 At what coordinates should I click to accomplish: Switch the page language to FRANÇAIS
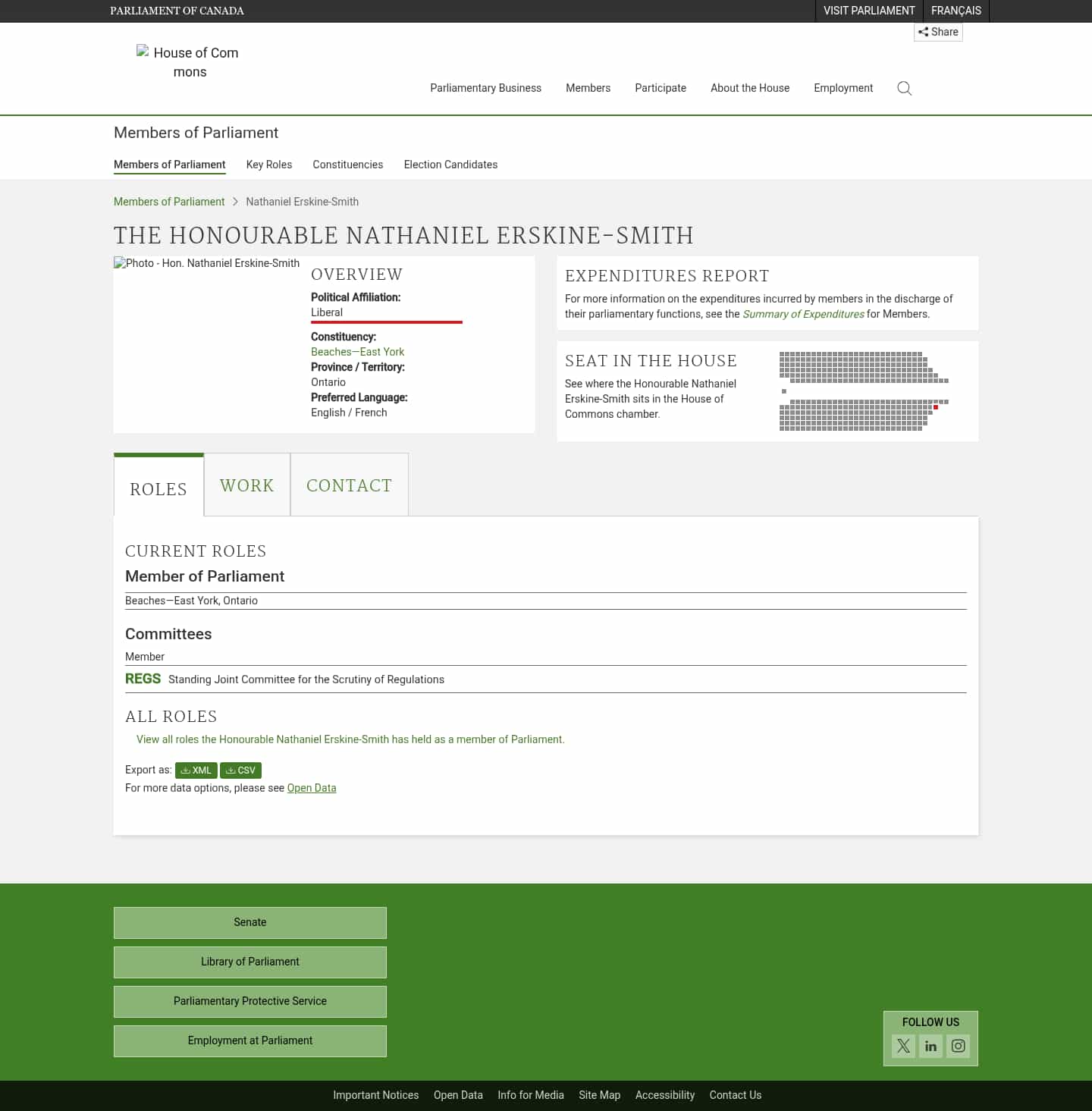[x=955, y=11]
